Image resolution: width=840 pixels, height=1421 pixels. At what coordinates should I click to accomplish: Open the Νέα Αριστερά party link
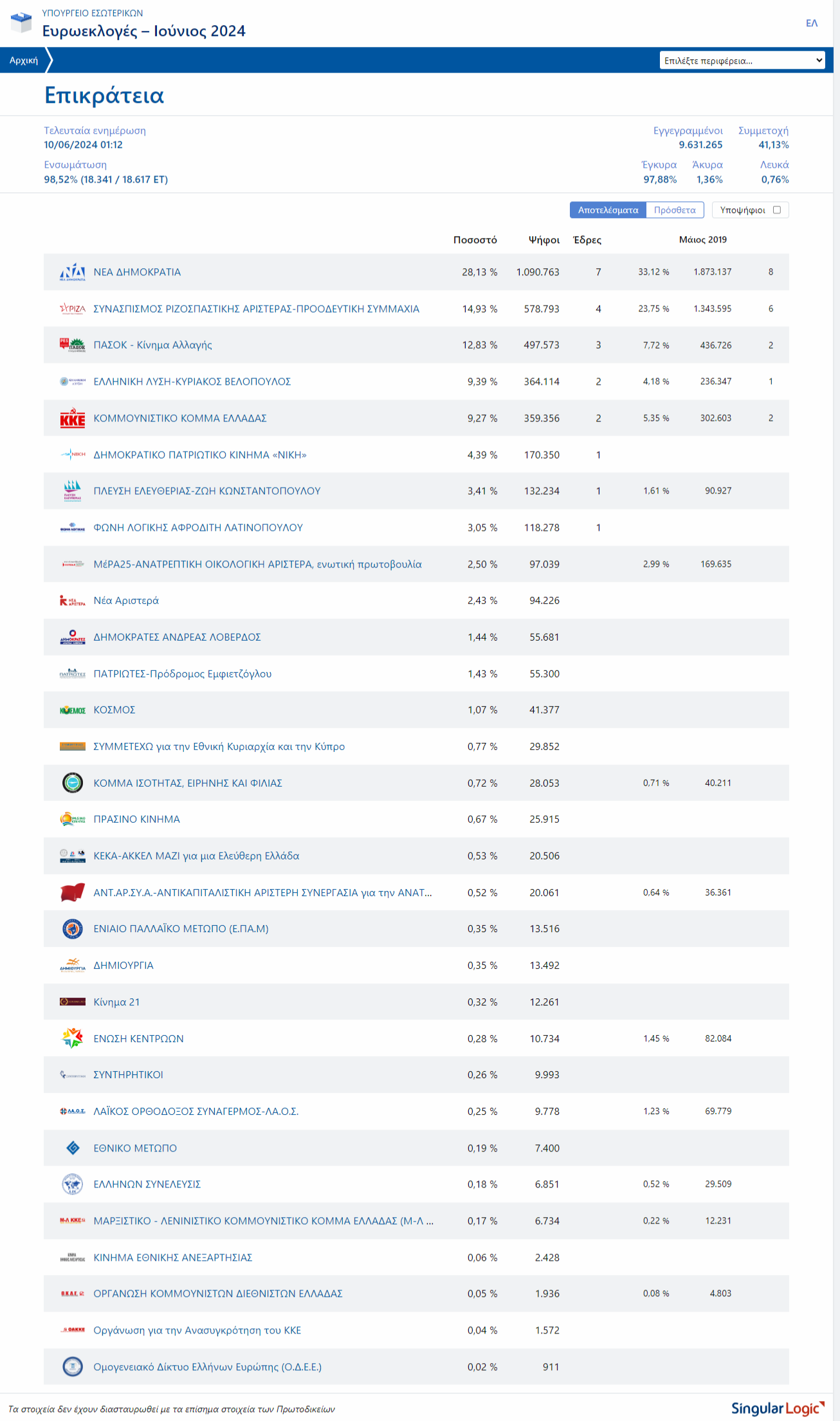126,600
